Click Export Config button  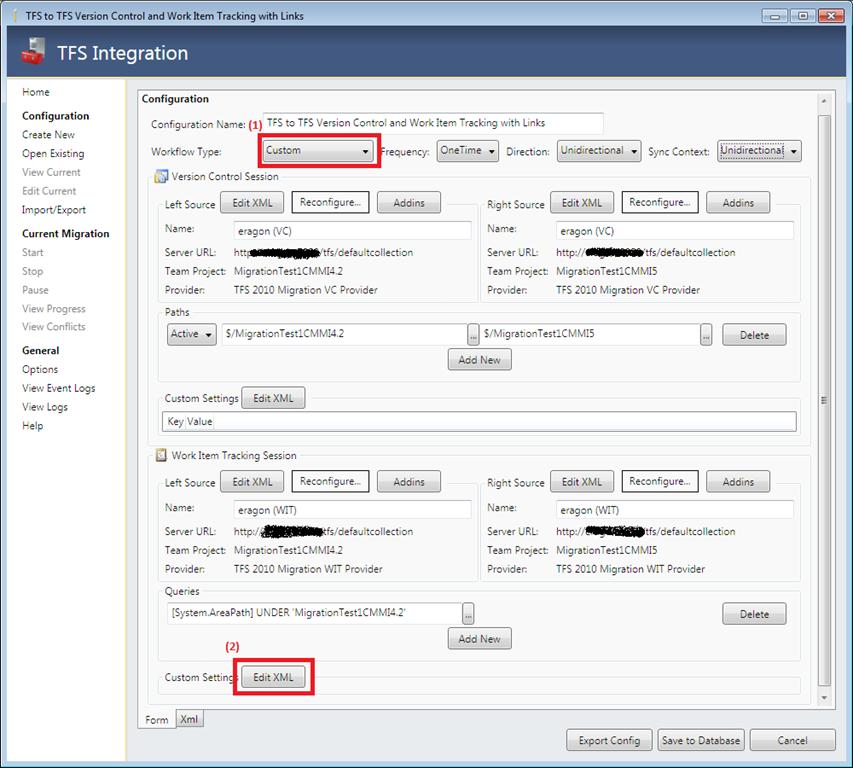click(609, 740)
